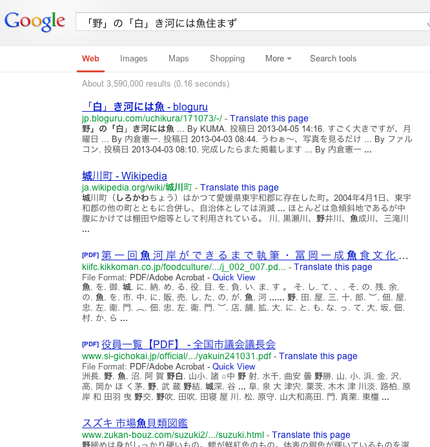430x447 pixels.
Task: Click the www.si-gichokai.jp green URL
Action: (176, 356)
